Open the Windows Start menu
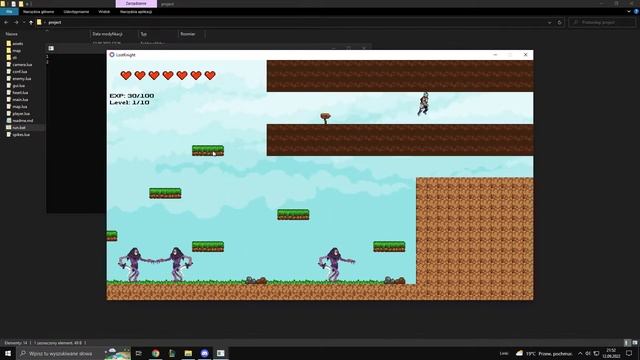The width and height of the screenshot is (640, 360). (x=8, y=353)
